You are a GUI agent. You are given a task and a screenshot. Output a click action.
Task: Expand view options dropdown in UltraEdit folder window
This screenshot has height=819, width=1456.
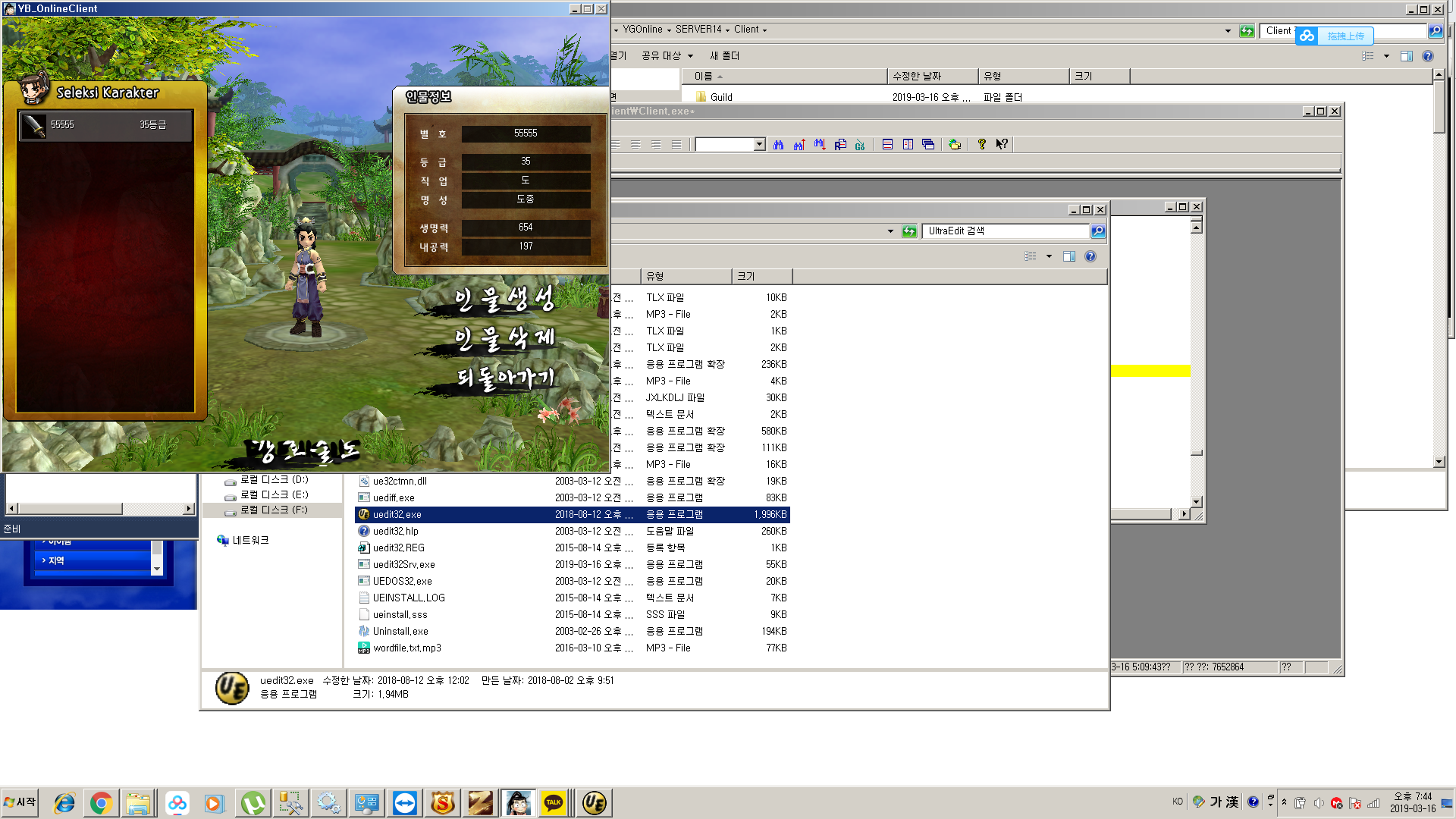(x=1049, y=256)
